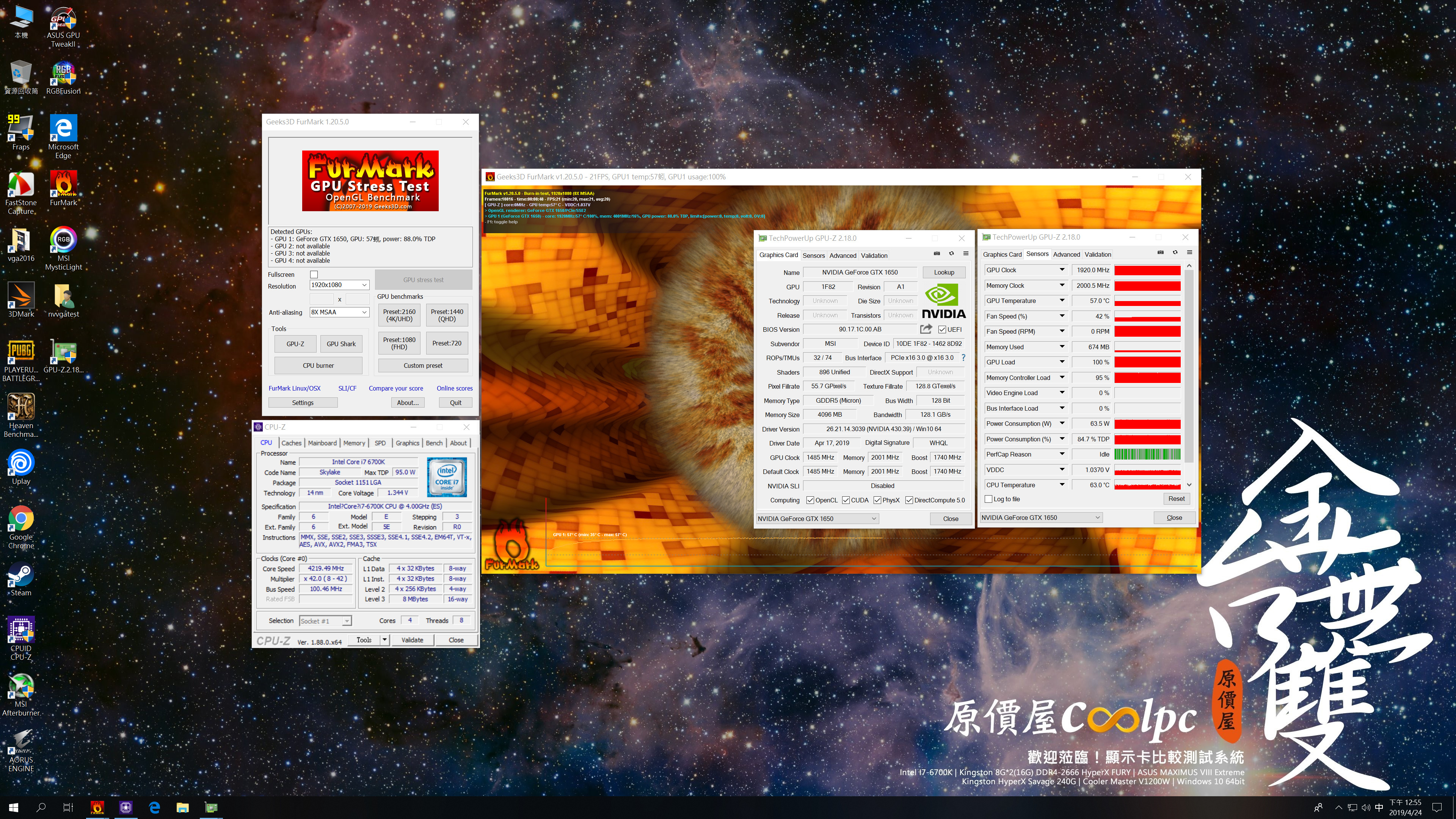
Task: Open CPU-Z Tools dropdown arrow
Action: click(385, 640)
